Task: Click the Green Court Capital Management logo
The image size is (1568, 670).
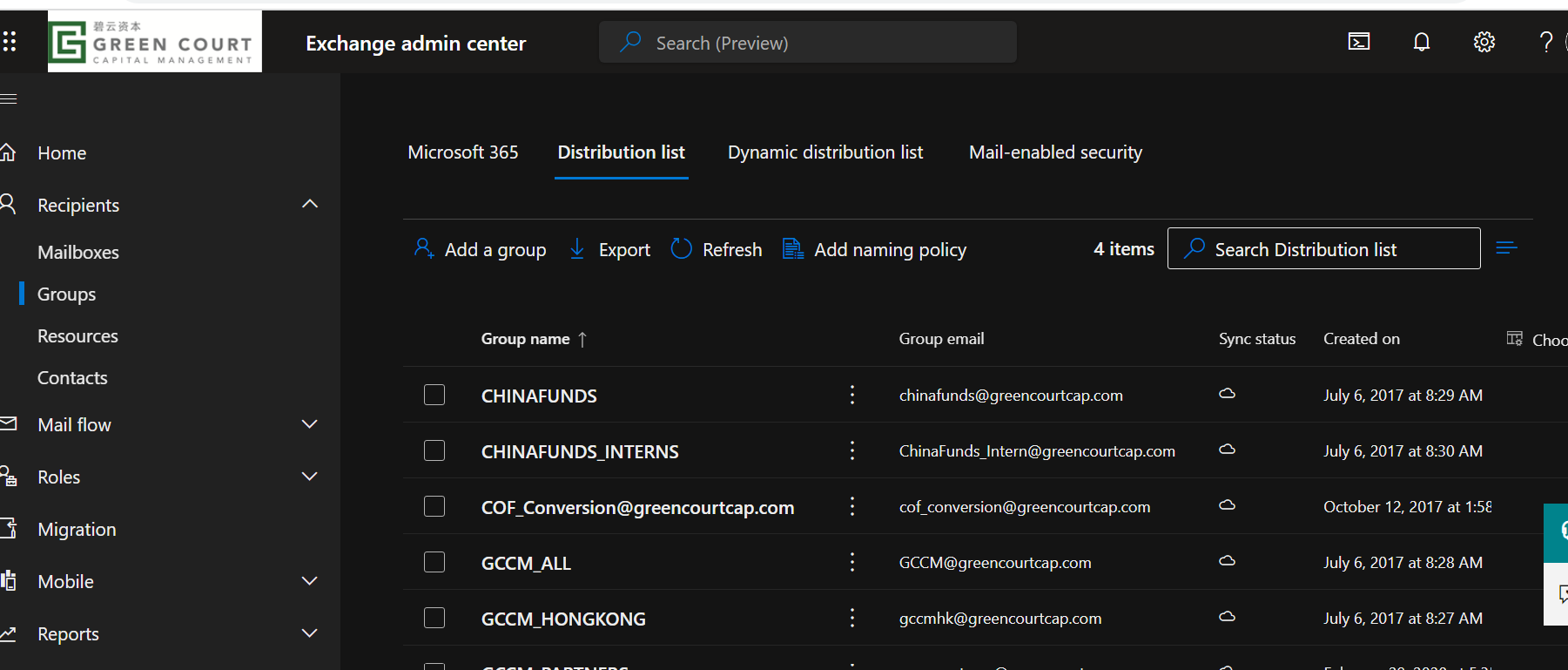Action: coord(155,42)
